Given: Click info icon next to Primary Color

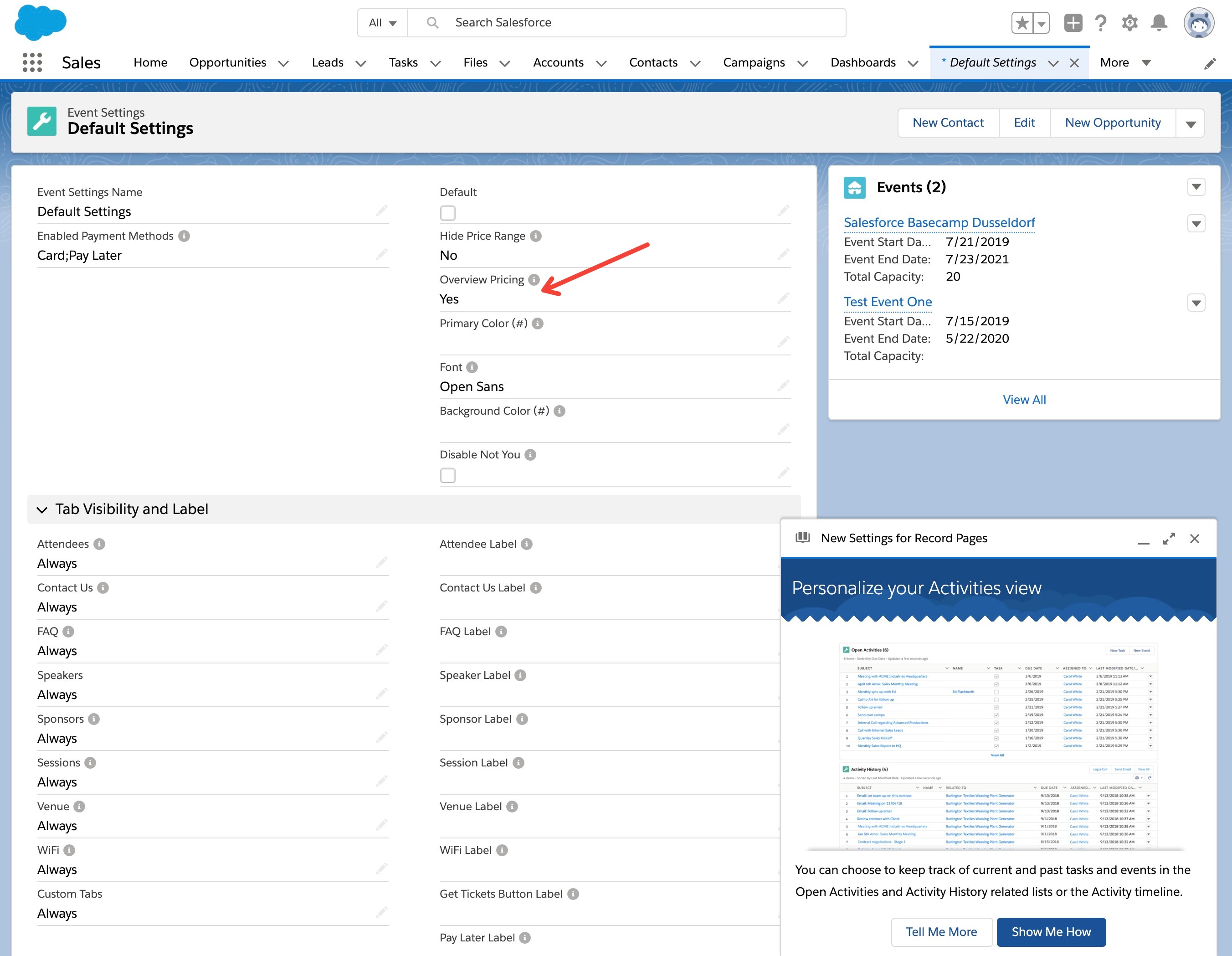Looking at the screenshot, I should pyautogui.click(x=538, y=323).
